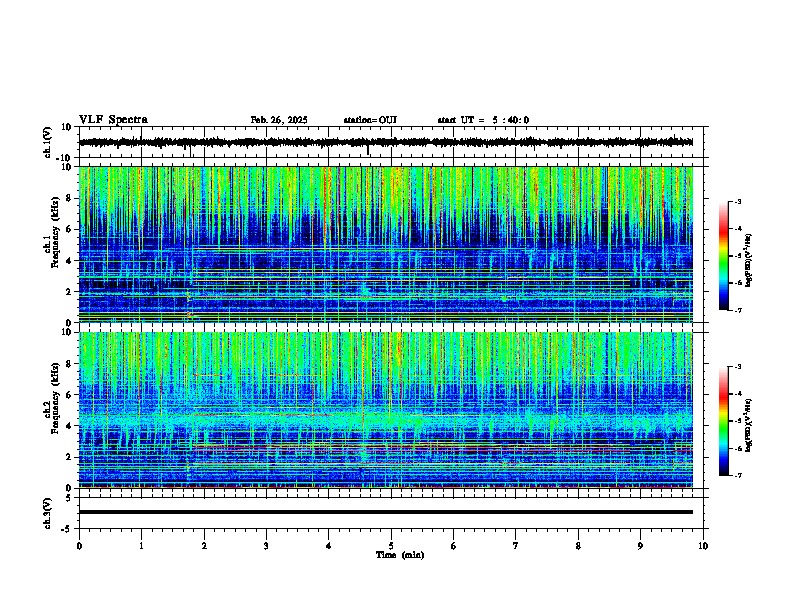Click the ch.2 color bar unit label
The height and width of the screenshot is (612, 792).
pos(749,425)
